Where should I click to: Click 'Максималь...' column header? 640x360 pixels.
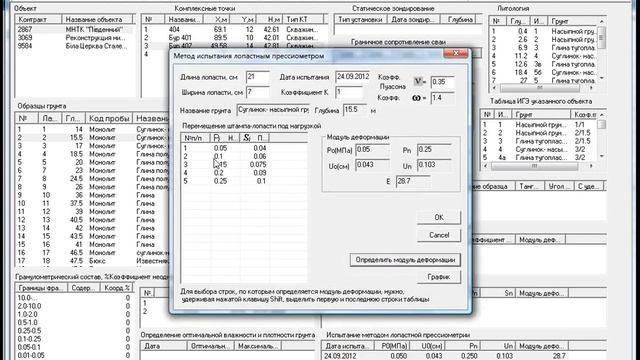click(x=258, y=346)
